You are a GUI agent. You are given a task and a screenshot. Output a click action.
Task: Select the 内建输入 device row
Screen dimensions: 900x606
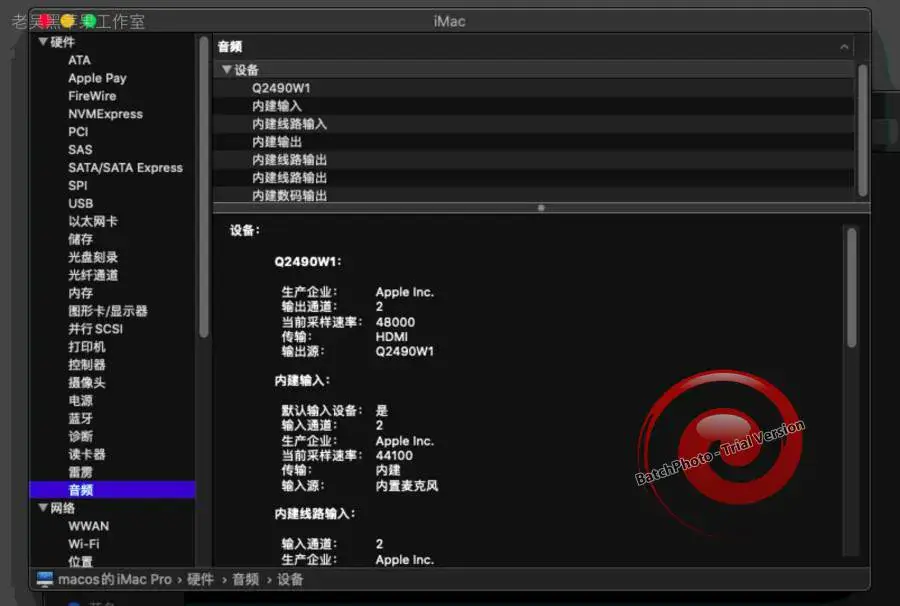[533, 106]
